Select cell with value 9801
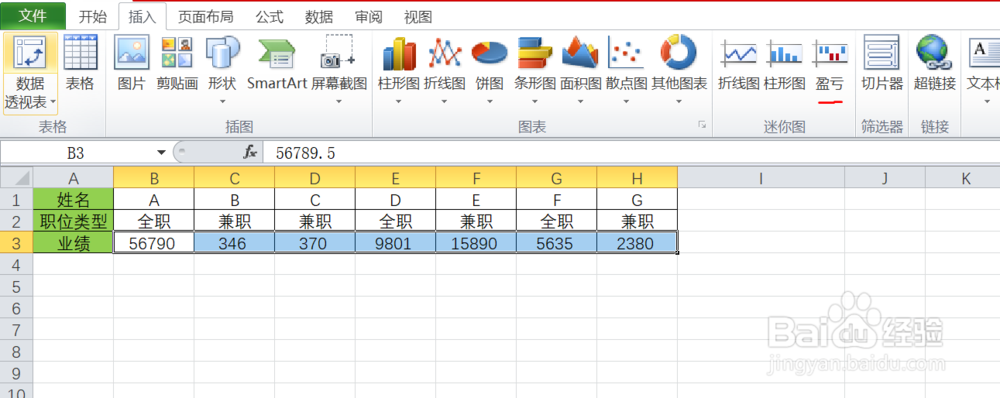 tap(395, 243)
